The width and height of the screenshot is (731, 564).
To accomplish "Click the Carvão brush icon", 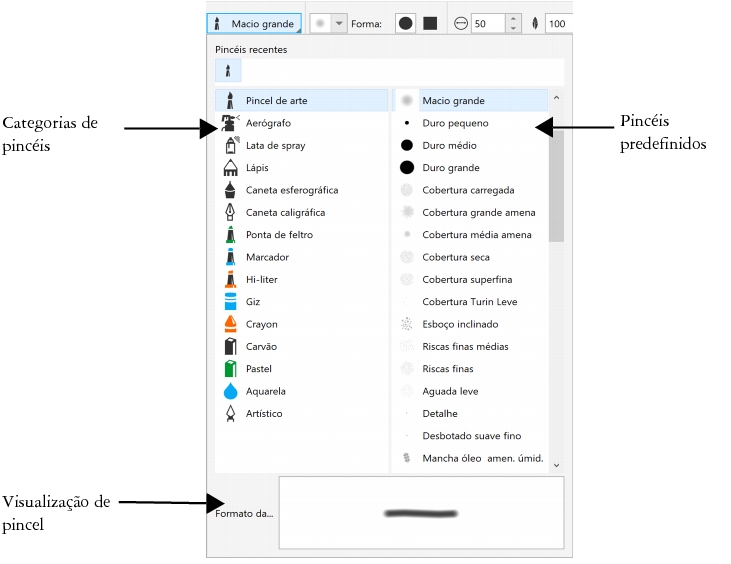I will [230, 347].
